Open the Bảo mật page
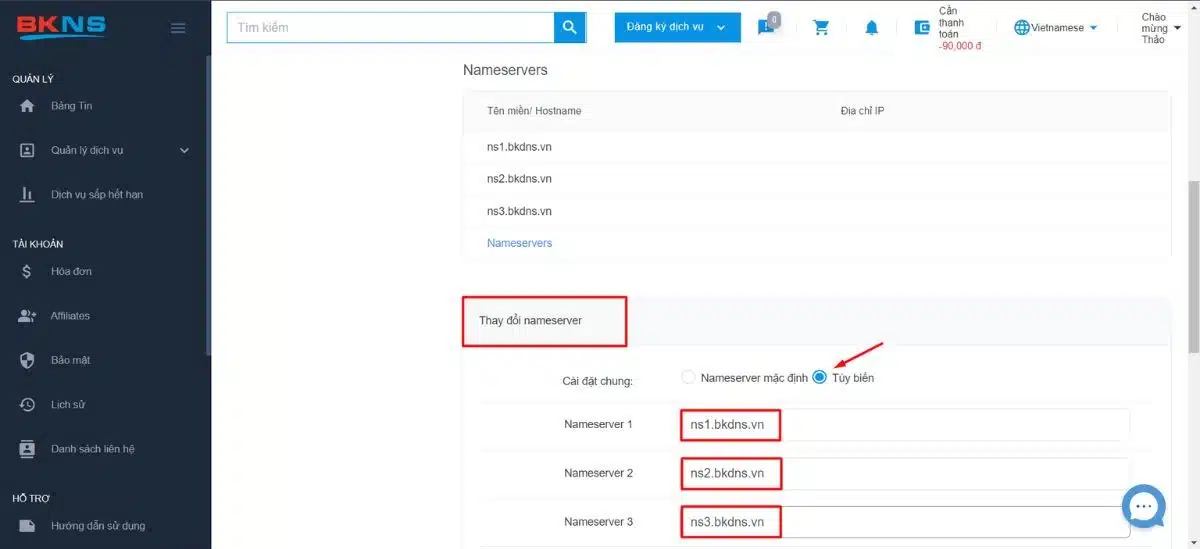Screen dimensions: 1200x549 pyautogui.click(x=71, y=360)
